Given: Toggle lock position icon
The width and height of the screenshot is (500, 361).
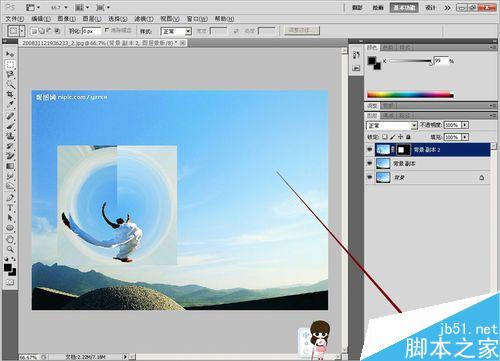Looking at the screenshot, I should (x=400, y=137).
